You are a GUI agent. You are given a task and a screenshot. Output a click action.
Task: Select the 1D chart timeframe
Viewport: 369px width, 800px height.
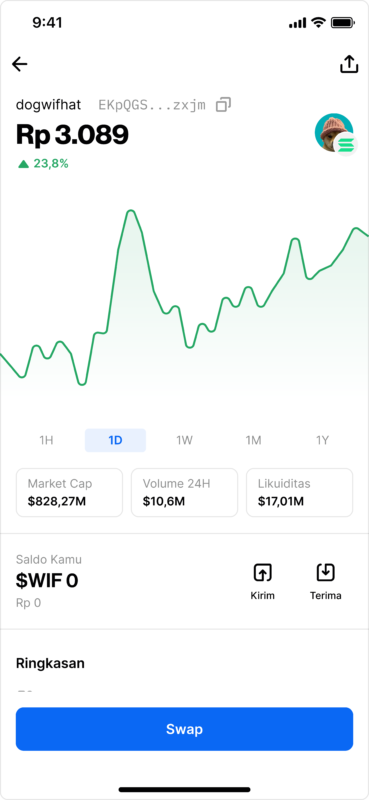pos(115,440)
